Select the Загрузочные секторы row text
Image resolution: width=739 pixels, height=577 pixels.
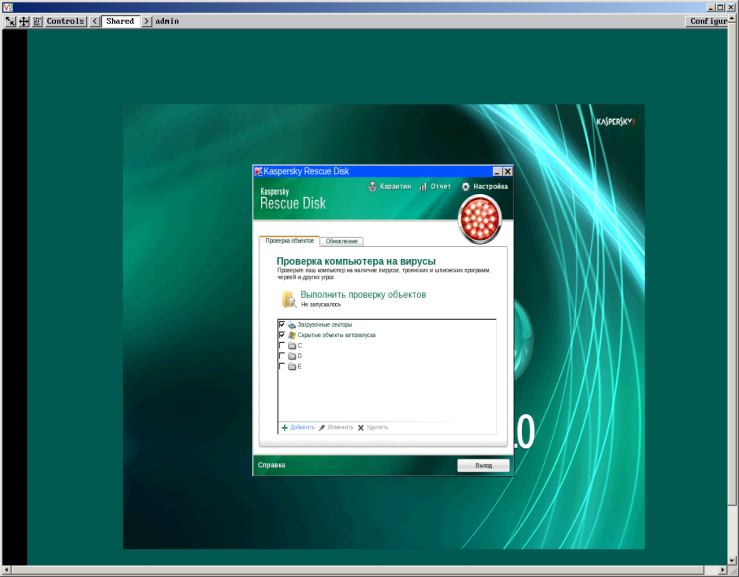click(x=325, y=325)
